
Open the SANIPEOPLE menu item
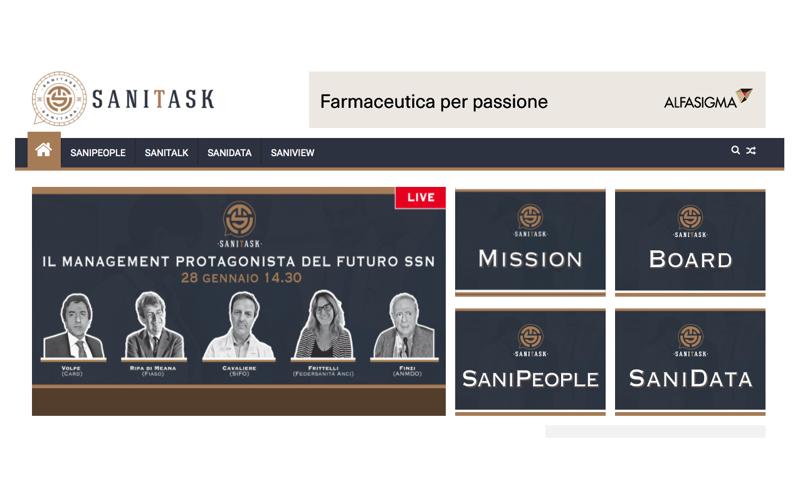(x=98, y=153)
